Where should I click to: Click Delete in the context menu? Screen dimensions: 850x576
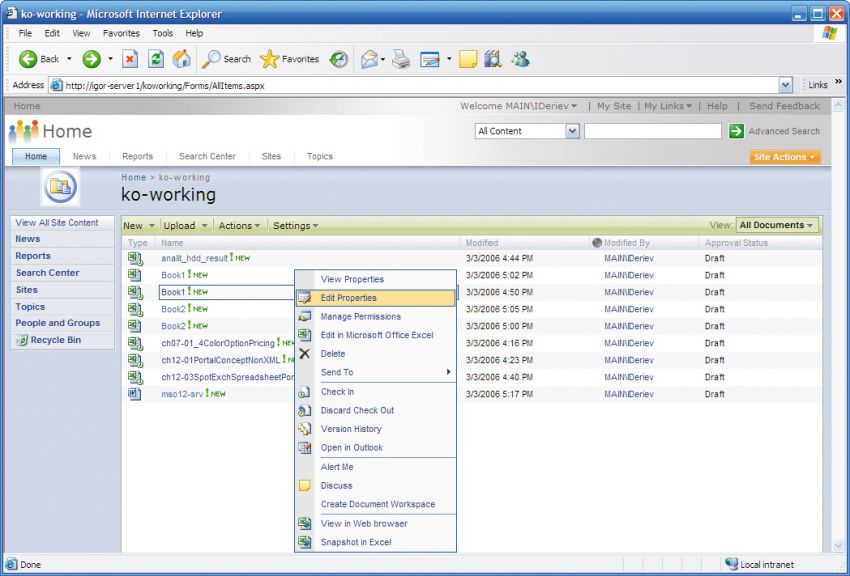pos(333,354)
